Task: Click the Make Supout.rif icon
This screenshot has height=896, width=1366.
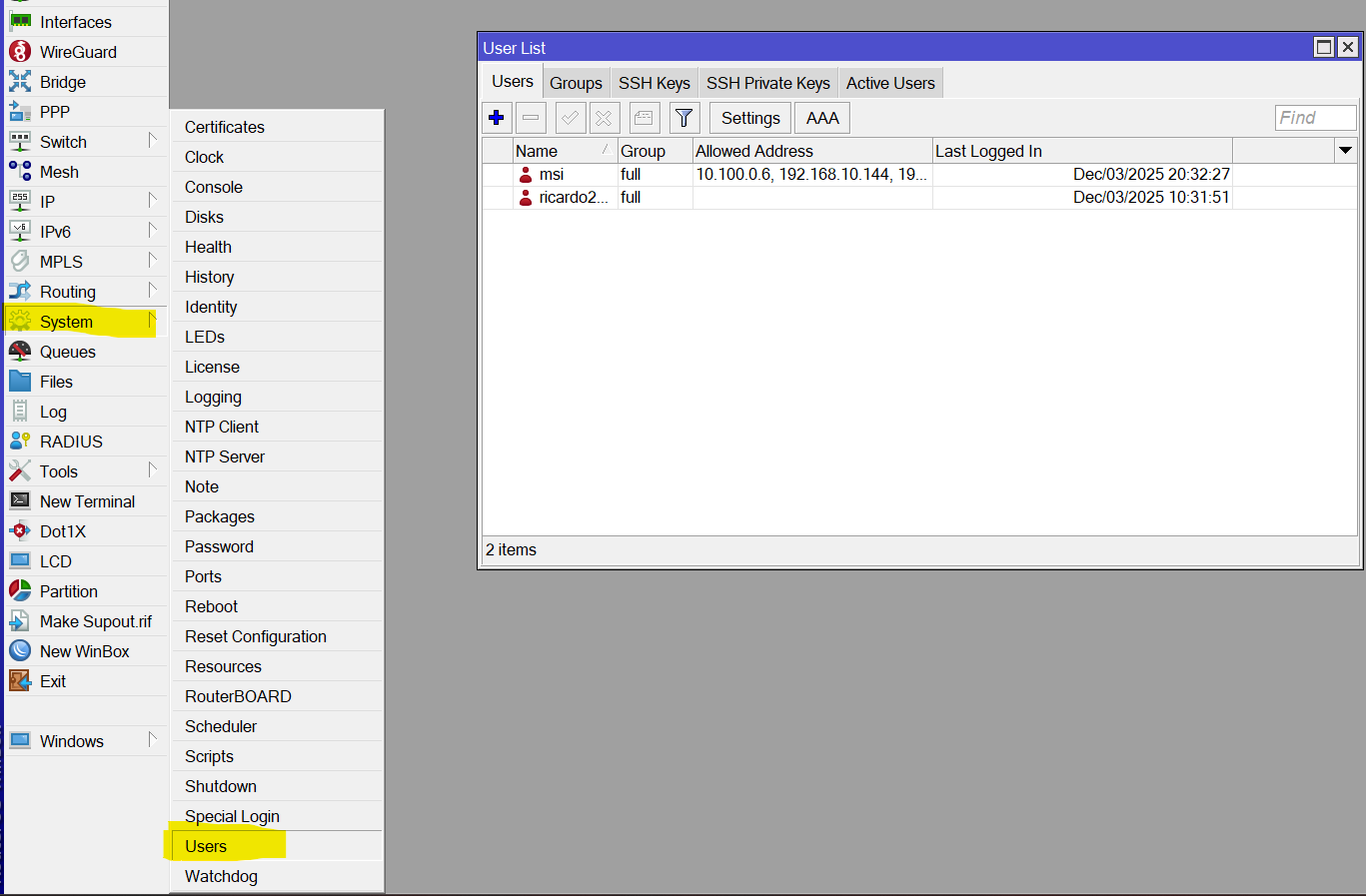Action: click(x=20, y=621)
